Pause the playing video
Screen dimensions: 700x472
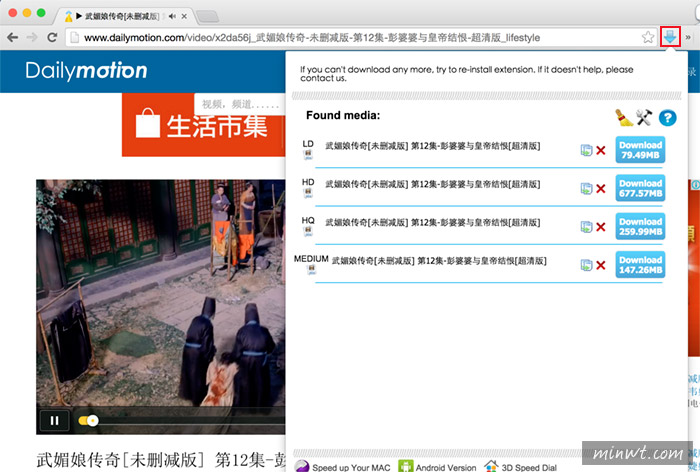pyautogui.click(x=54, y=421)
